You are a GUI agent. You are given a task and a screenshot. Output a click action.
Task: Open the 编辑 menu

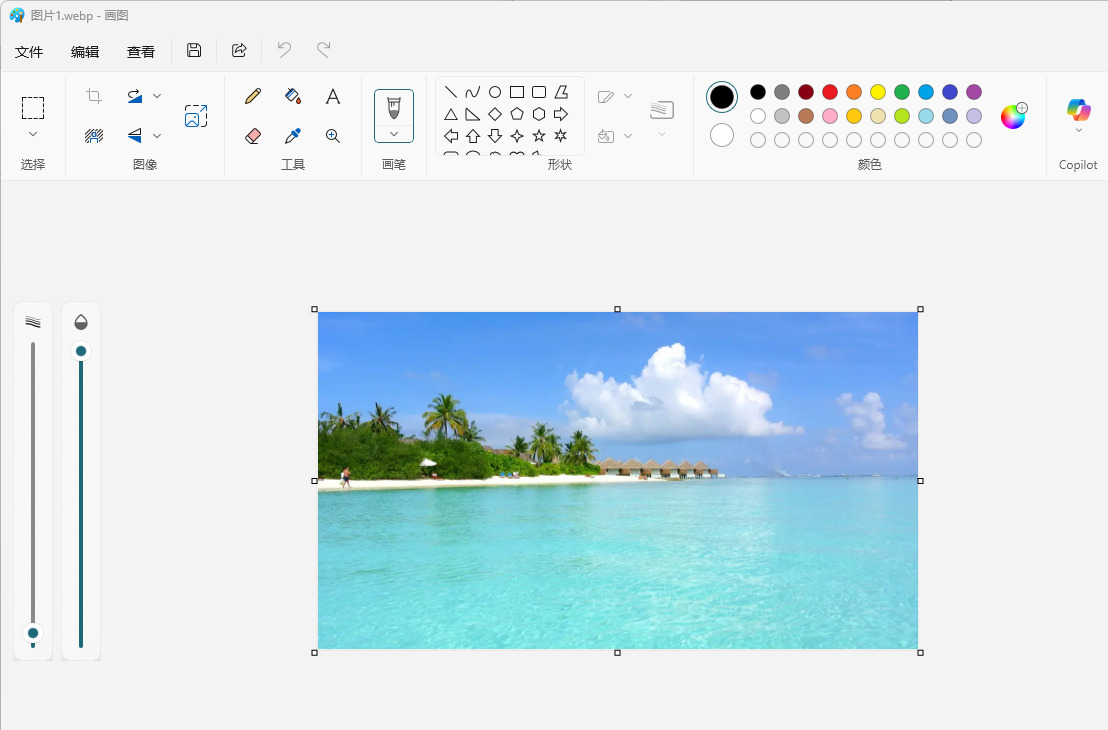tap(85, 52)
